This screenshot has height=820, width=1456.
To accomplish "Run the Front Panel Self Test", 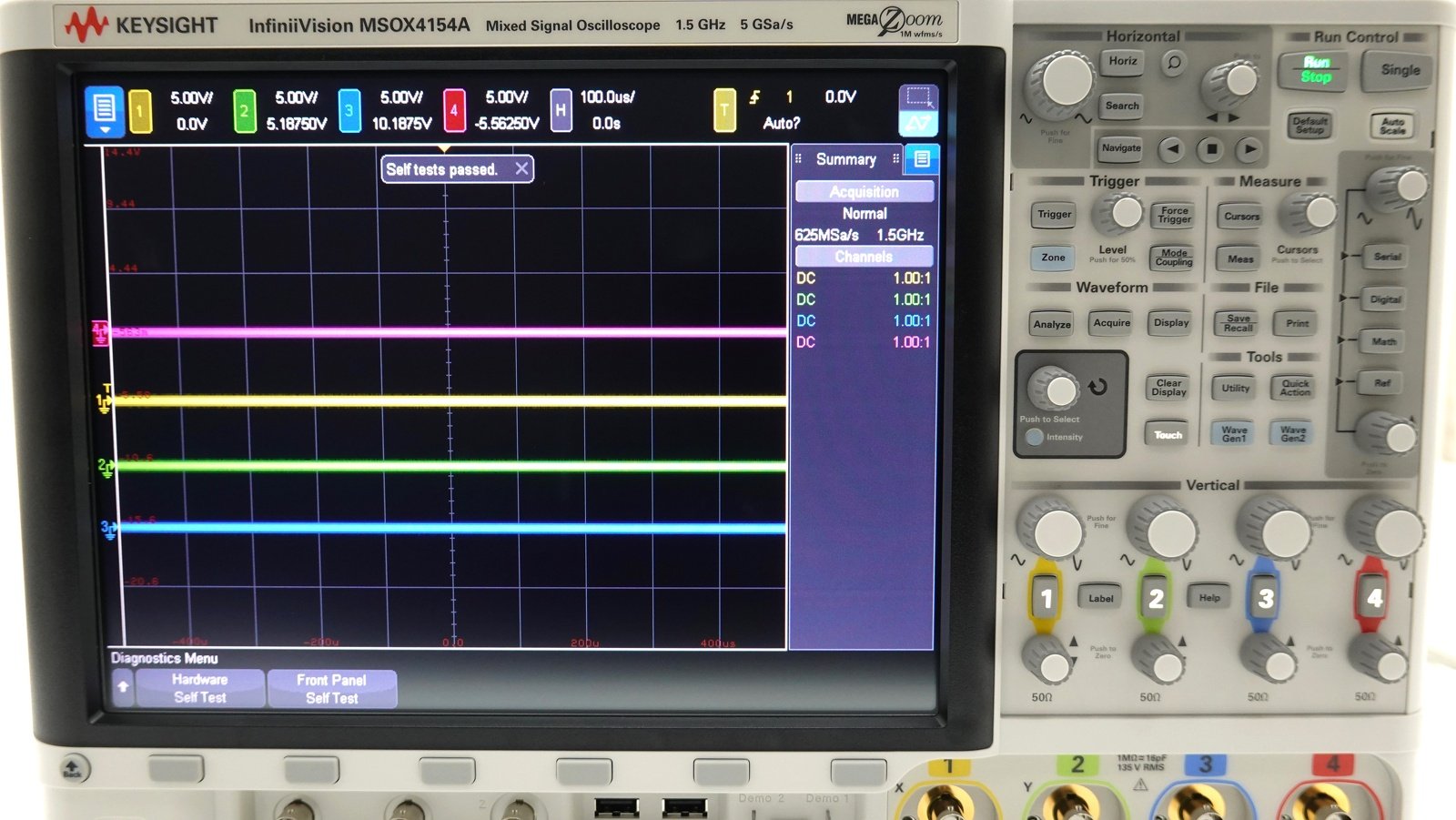I will click(x=331, y=688).
